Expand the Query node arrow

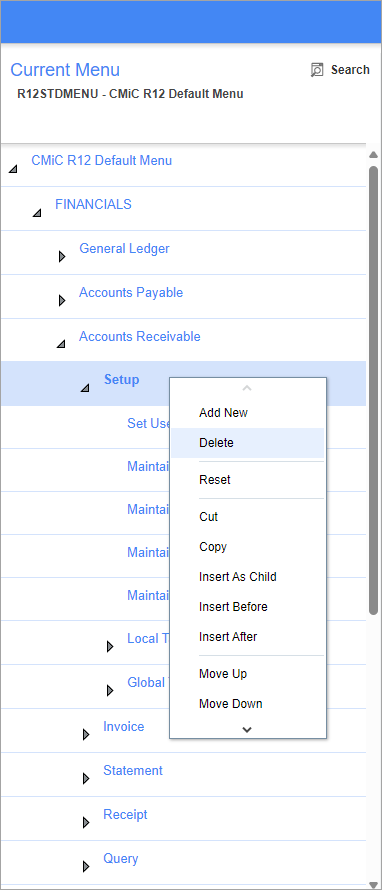86,867
